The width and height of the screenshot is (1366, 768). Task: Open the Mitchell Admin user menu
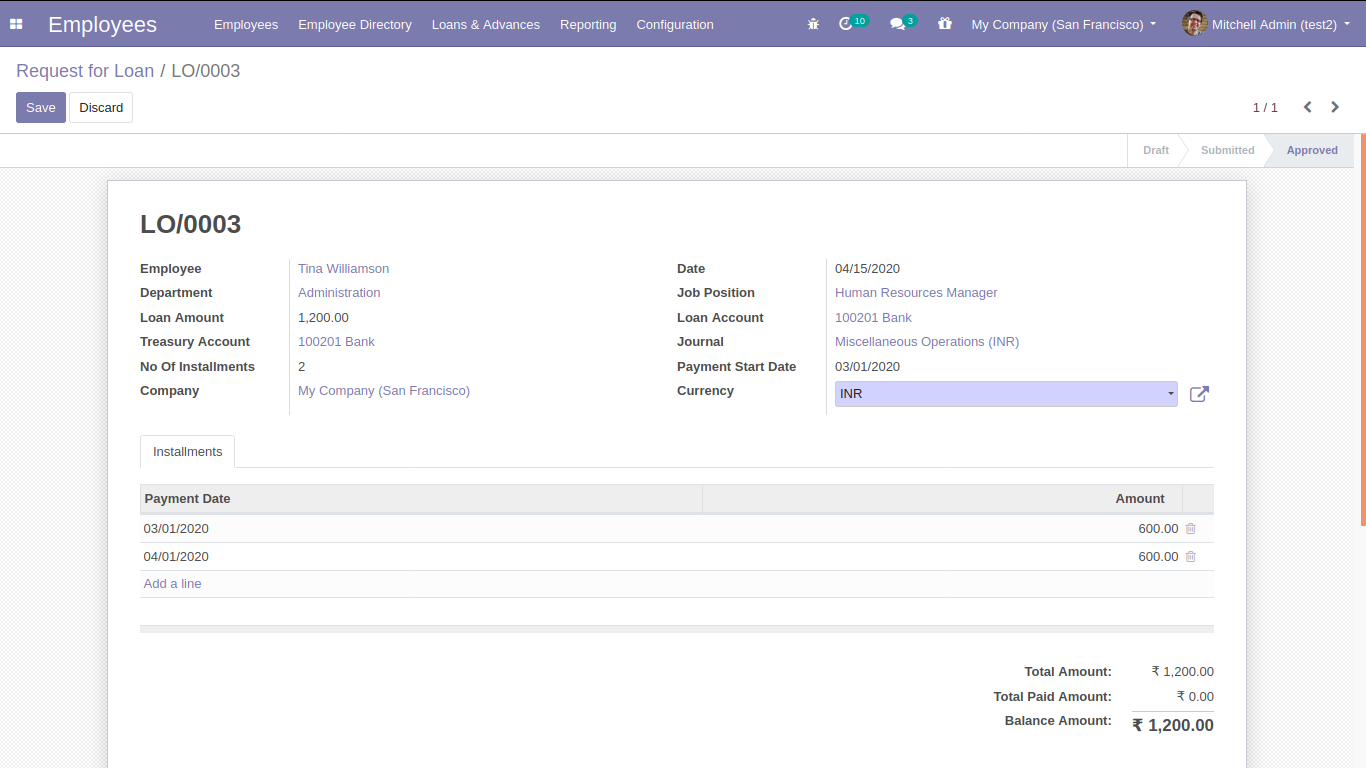click(1264, 24)
